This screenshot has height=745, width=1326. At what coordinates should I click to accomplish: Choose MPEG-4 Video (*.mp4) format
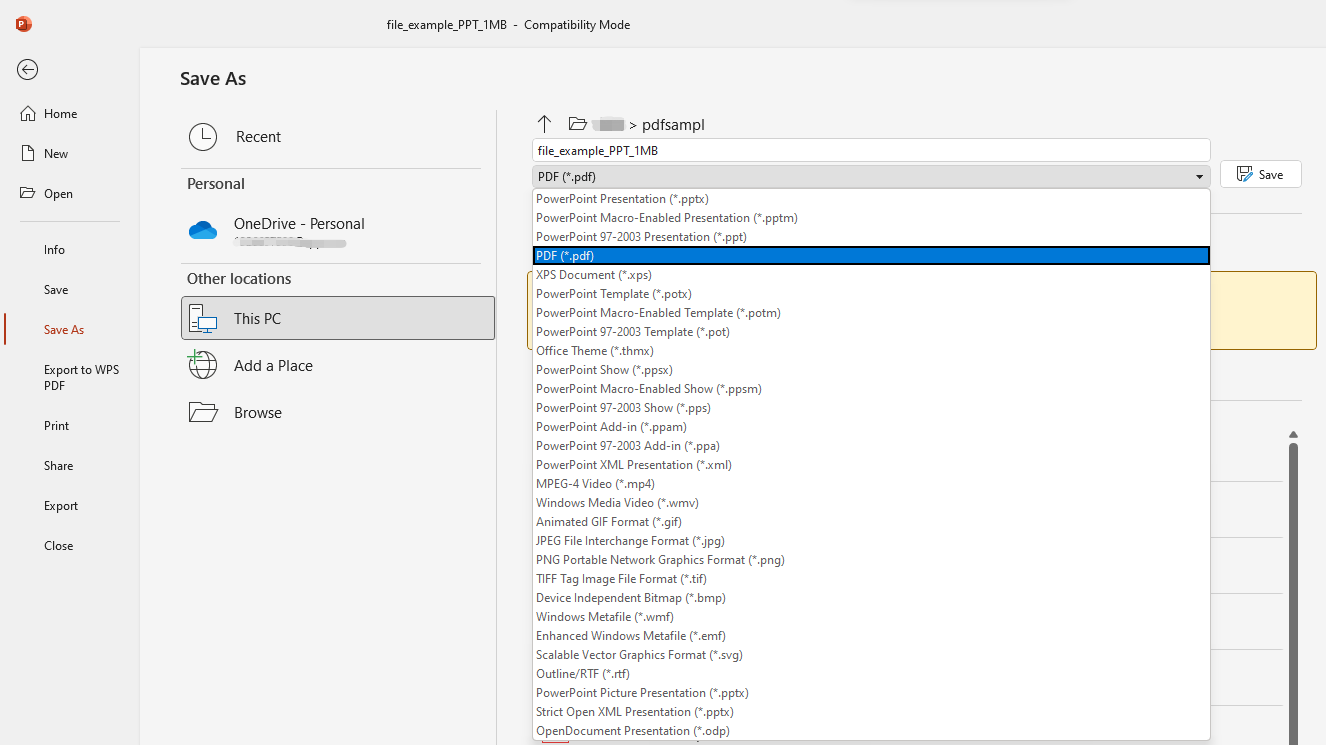coord(595,483)
